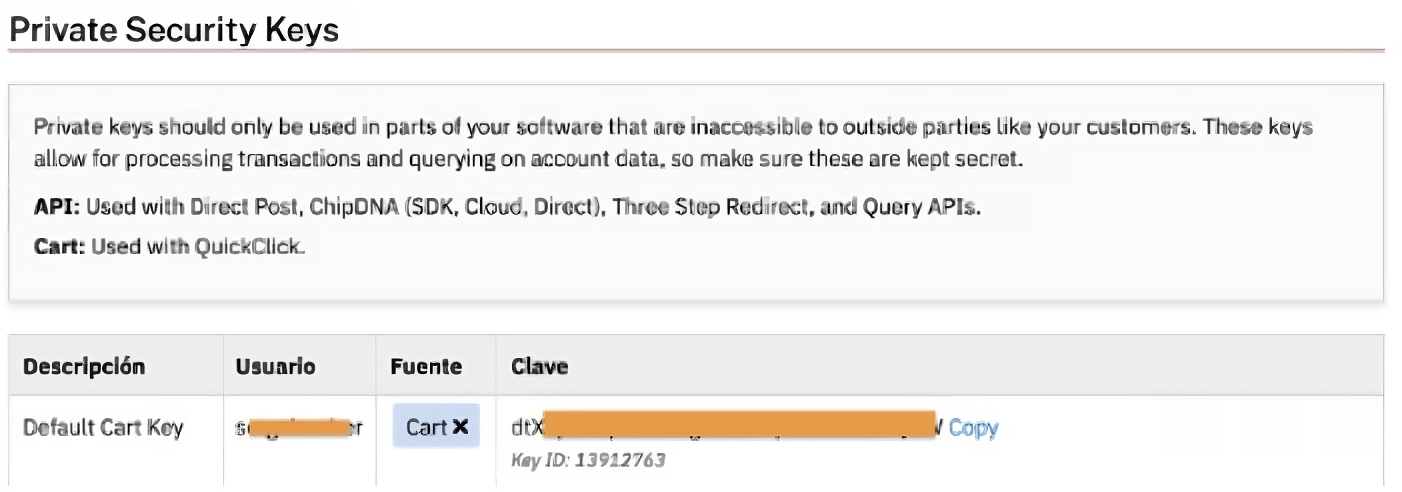Click the Fuente column header
The height and width of the screenshot is (492, 1402).
click(426, 367)
